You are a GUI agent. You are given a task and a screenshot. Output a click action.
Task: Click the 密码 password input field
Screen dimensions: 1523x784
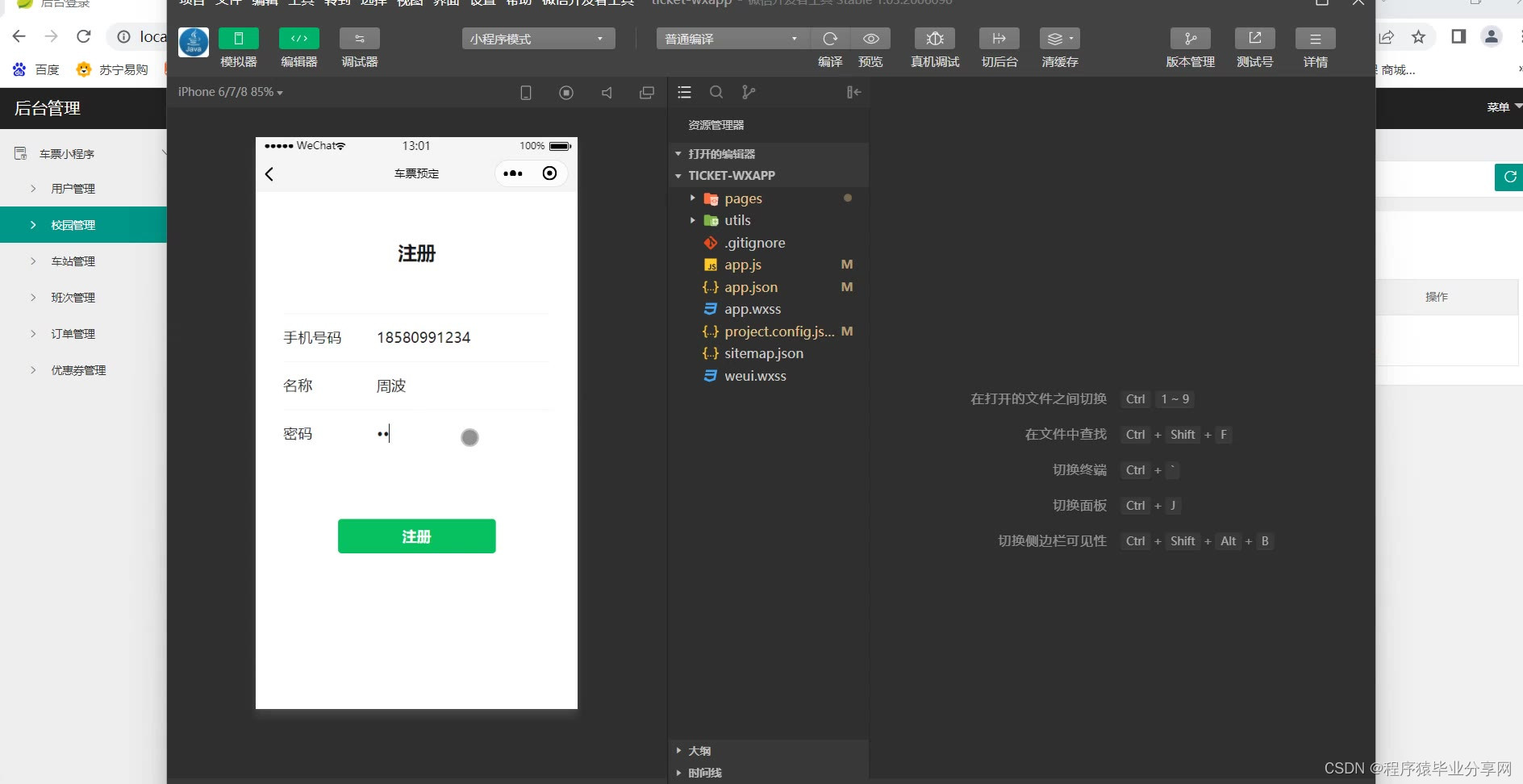click(462, 434)
